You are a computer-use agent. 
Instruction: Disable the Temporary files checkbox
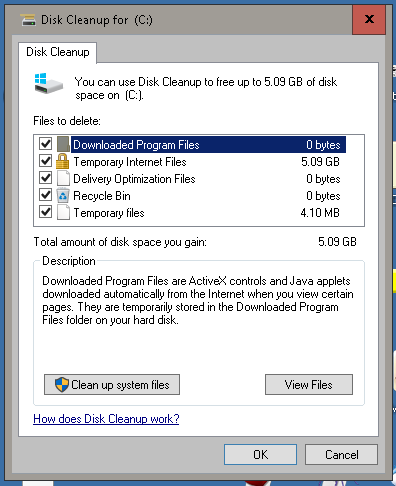point(45,212)
